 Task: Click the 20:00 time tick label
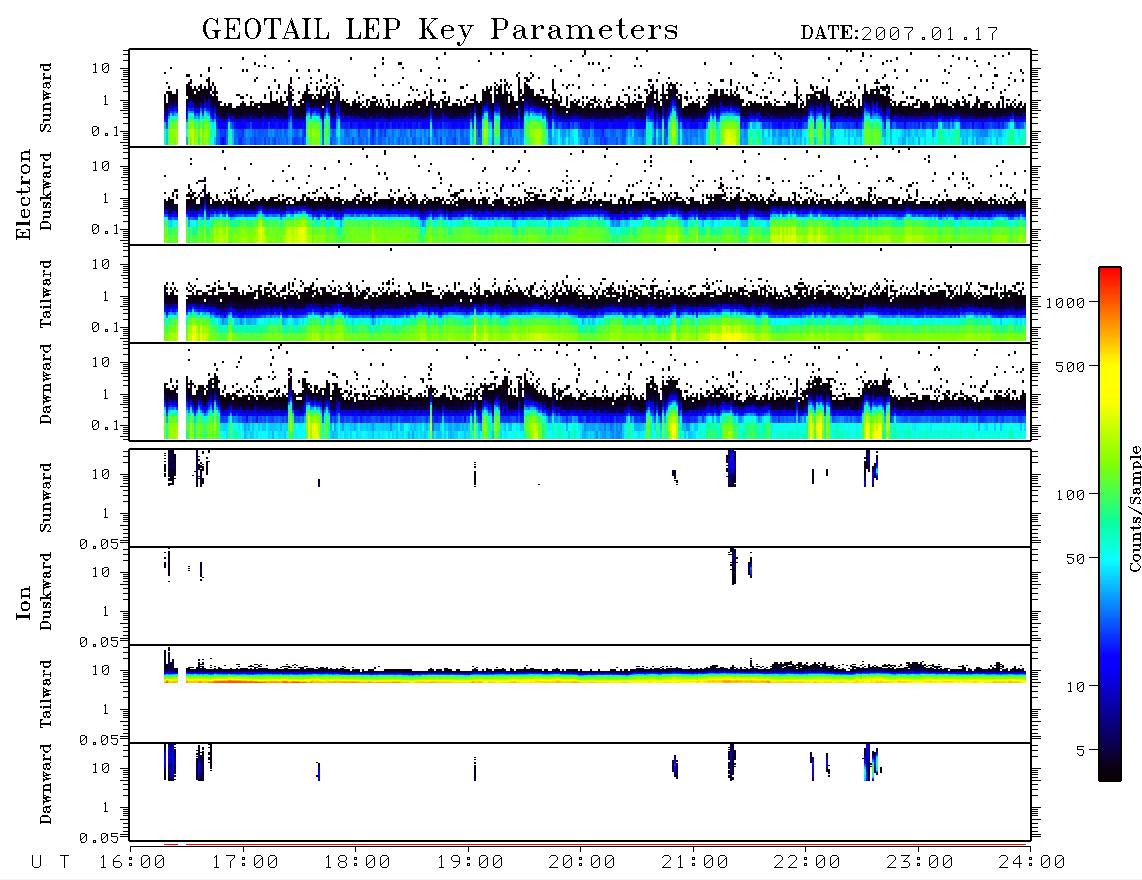pos(582,863)
